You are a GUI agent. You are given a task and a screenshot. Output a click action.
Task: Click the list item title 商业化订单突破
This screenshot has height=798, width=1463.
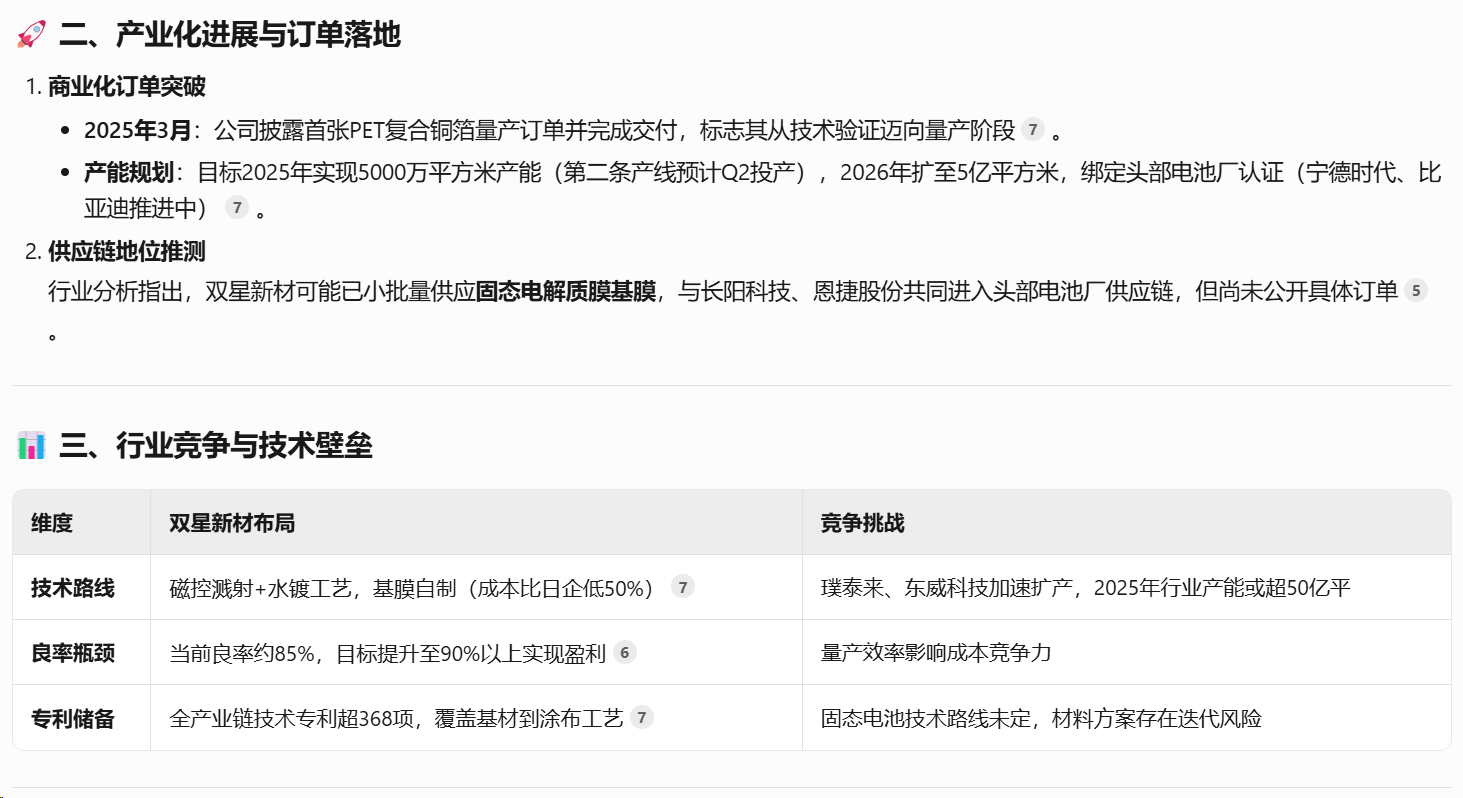127,87
